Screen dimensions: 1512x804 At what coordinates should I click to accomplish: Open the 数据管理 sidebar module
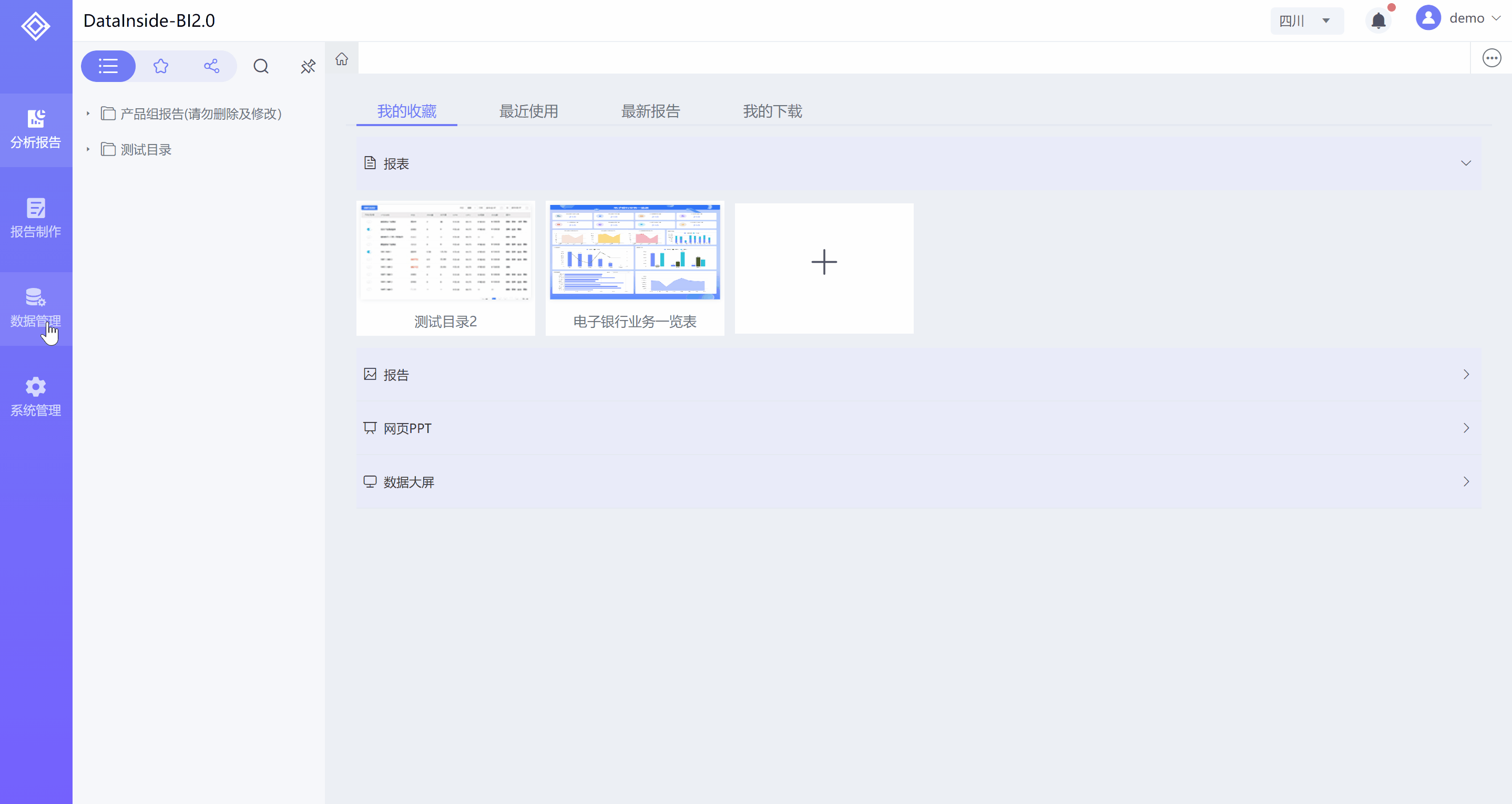[35, 308]
